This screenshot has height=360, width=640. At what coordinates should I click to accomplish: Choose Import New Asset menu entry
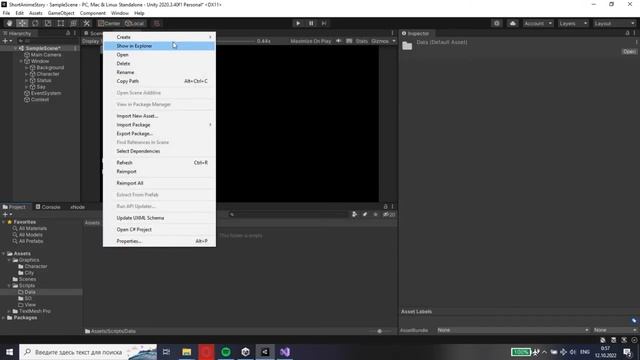click(159, 116)
